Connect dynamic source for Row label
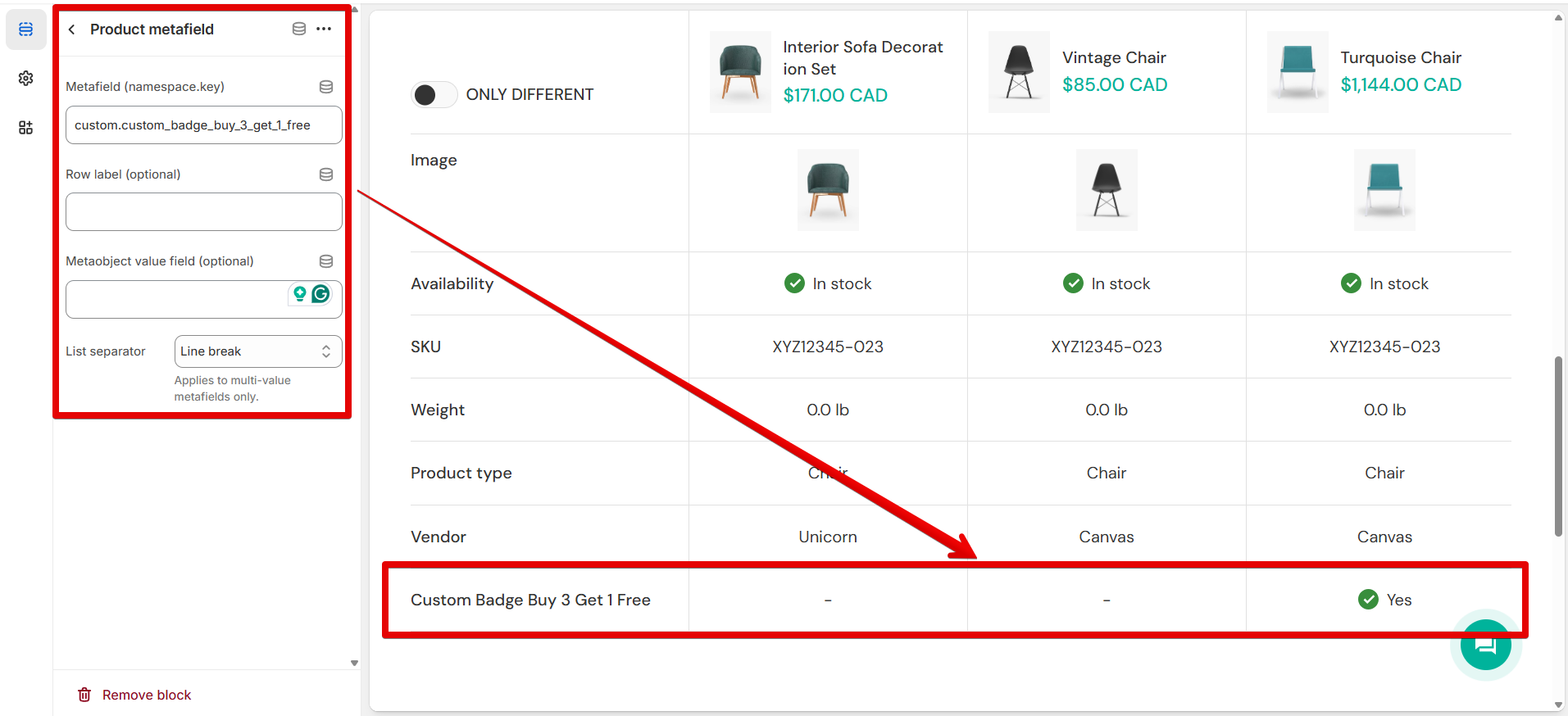Screen dimensions: 1568x716 click(326, 174)
